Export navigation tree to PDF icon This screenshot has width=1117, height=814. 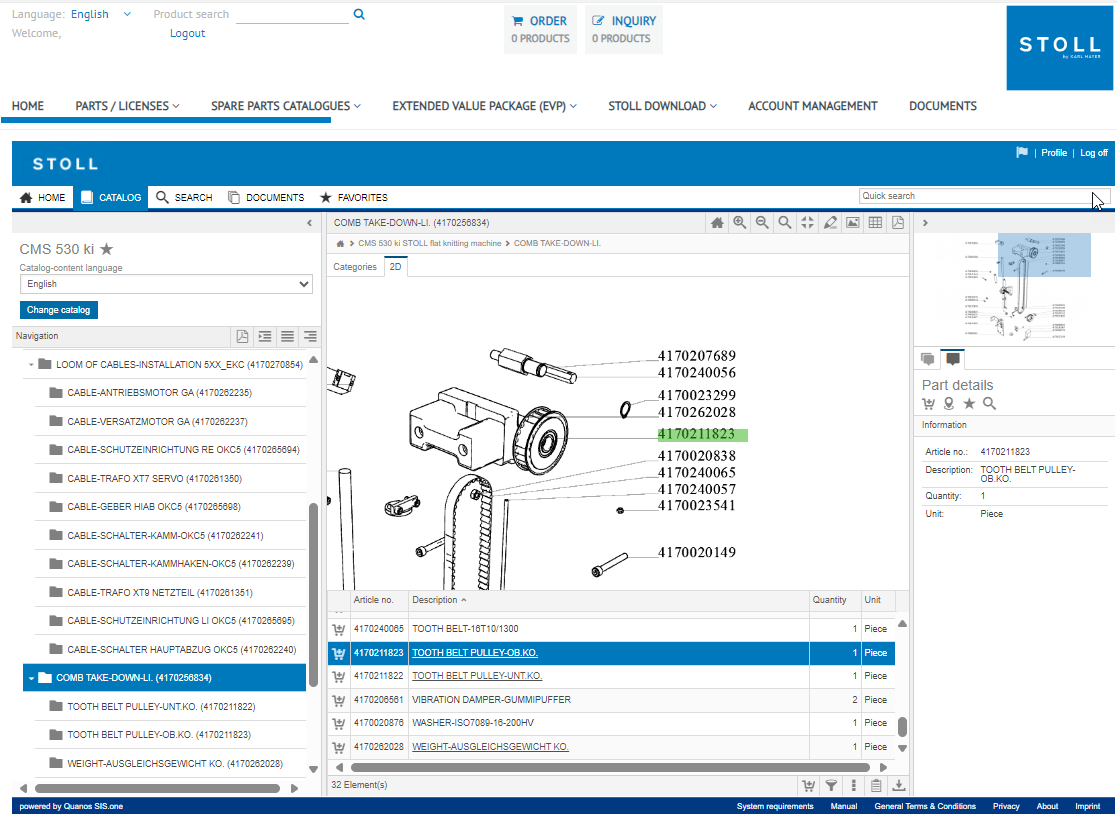(242, 336)
